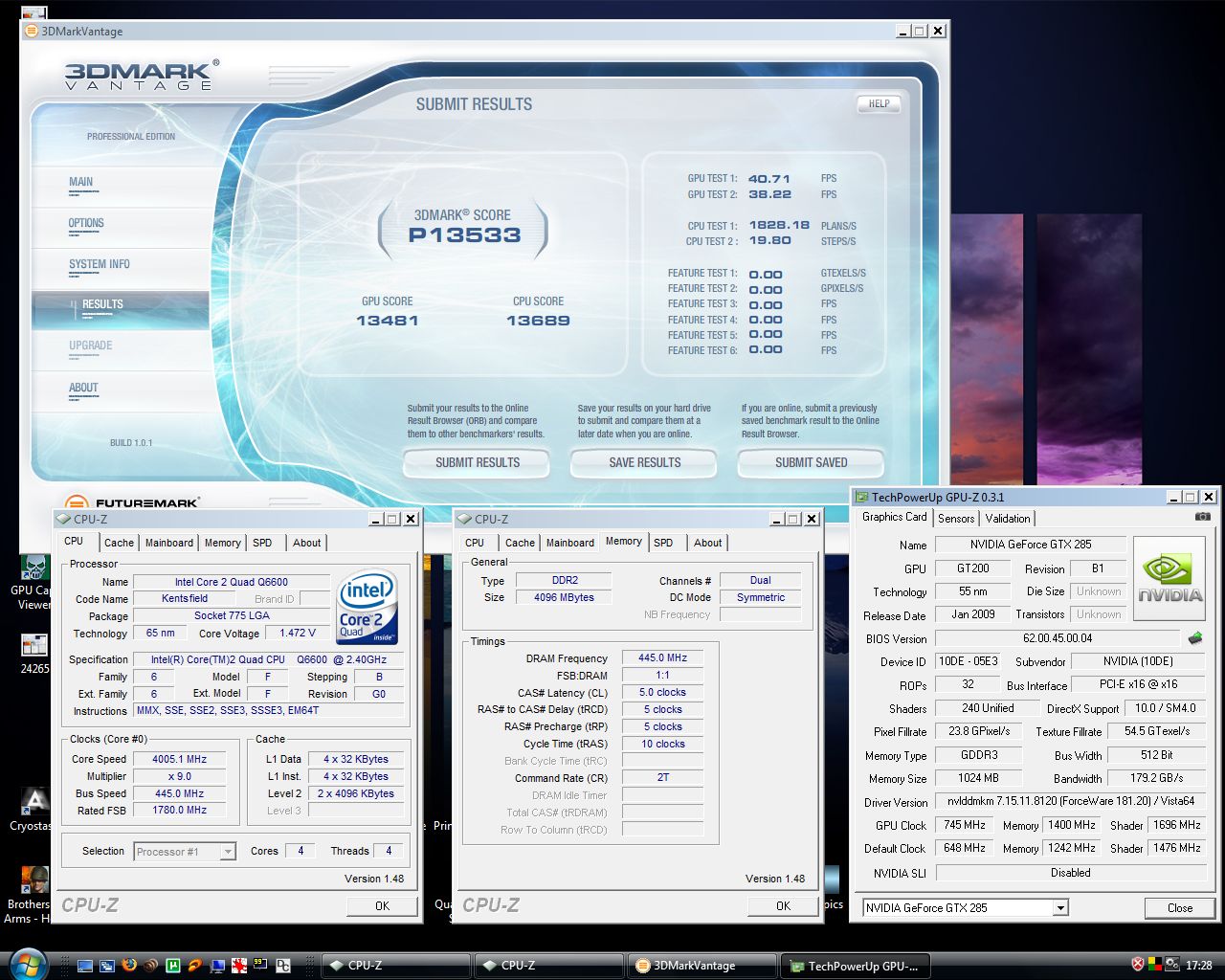Switch to CPU tab in Memory CPU-Z window
Screen dimensions: 1225x980
click(x=475, y=543)
